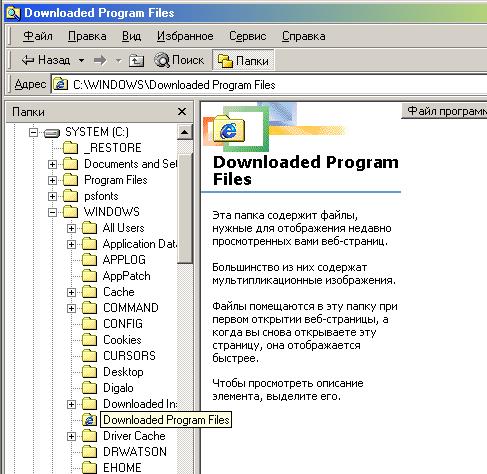Image resolution: width=487 pixels, height=474 pixels.
Task: Select the AppPatch folder icon
Action: 89,276
